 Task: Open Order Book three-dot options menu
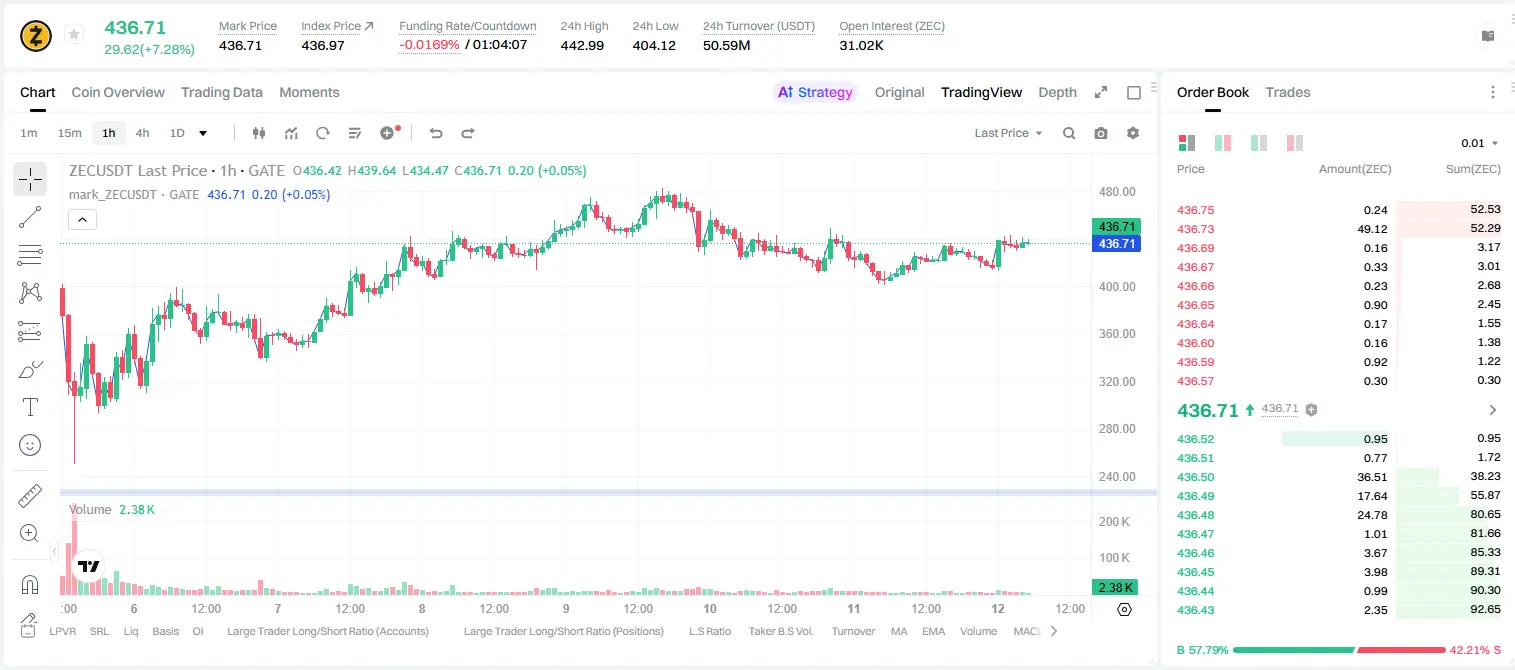tap(1493, 92)
